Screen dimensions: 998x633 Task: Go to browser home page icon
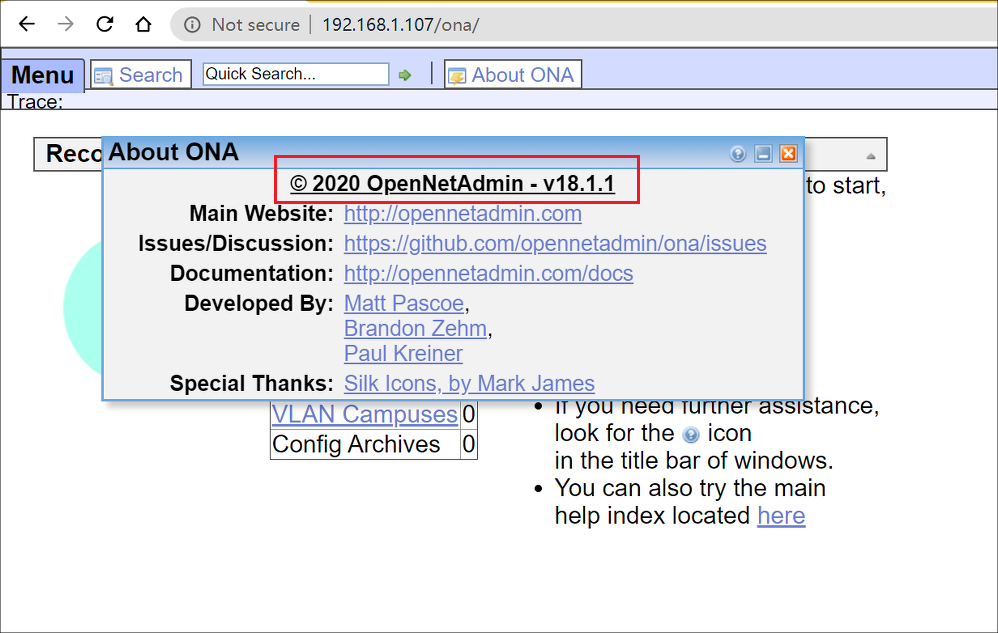[144, 24]
